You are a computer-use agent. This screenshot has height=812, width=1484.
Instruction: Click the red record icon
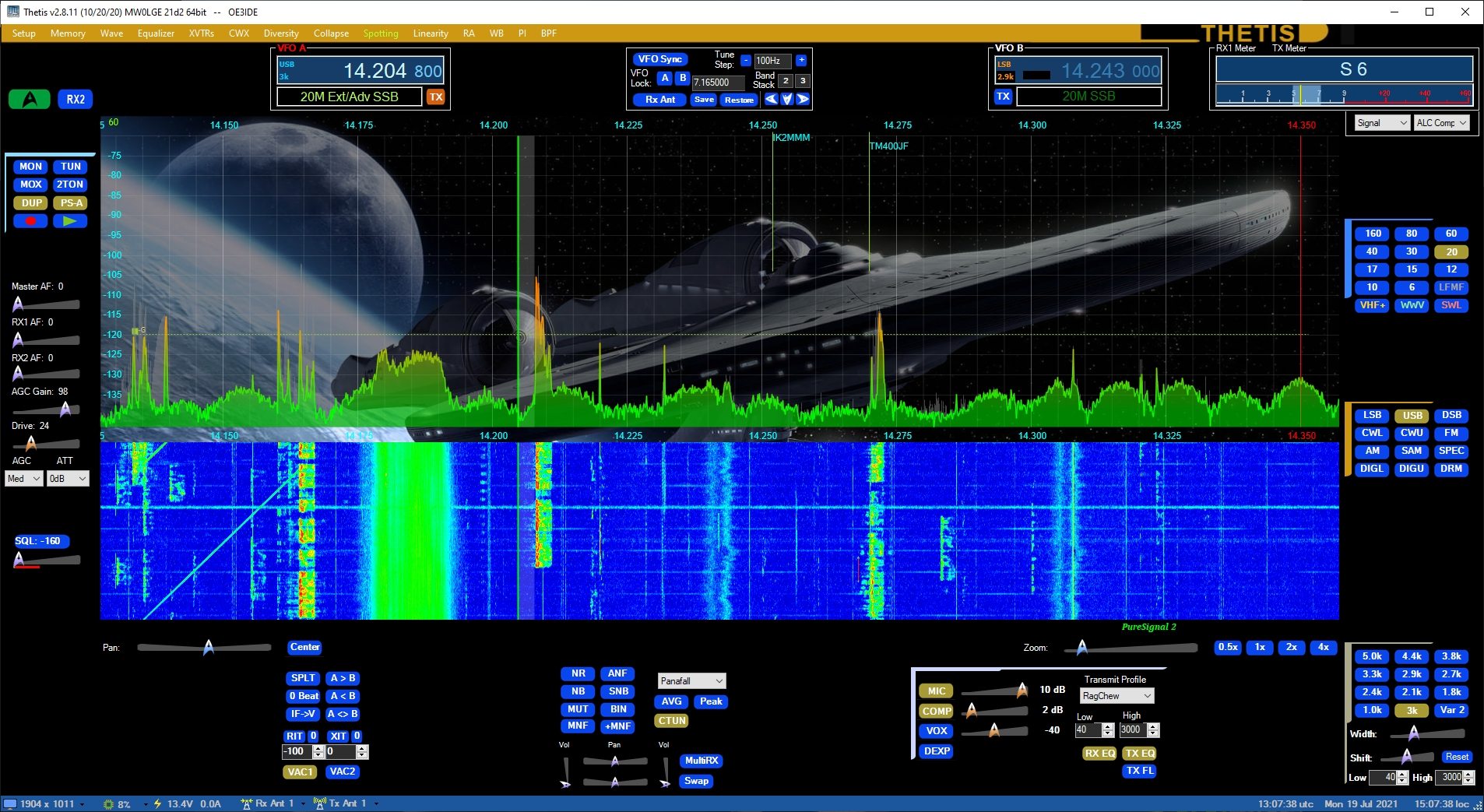[x=30, y=221]
